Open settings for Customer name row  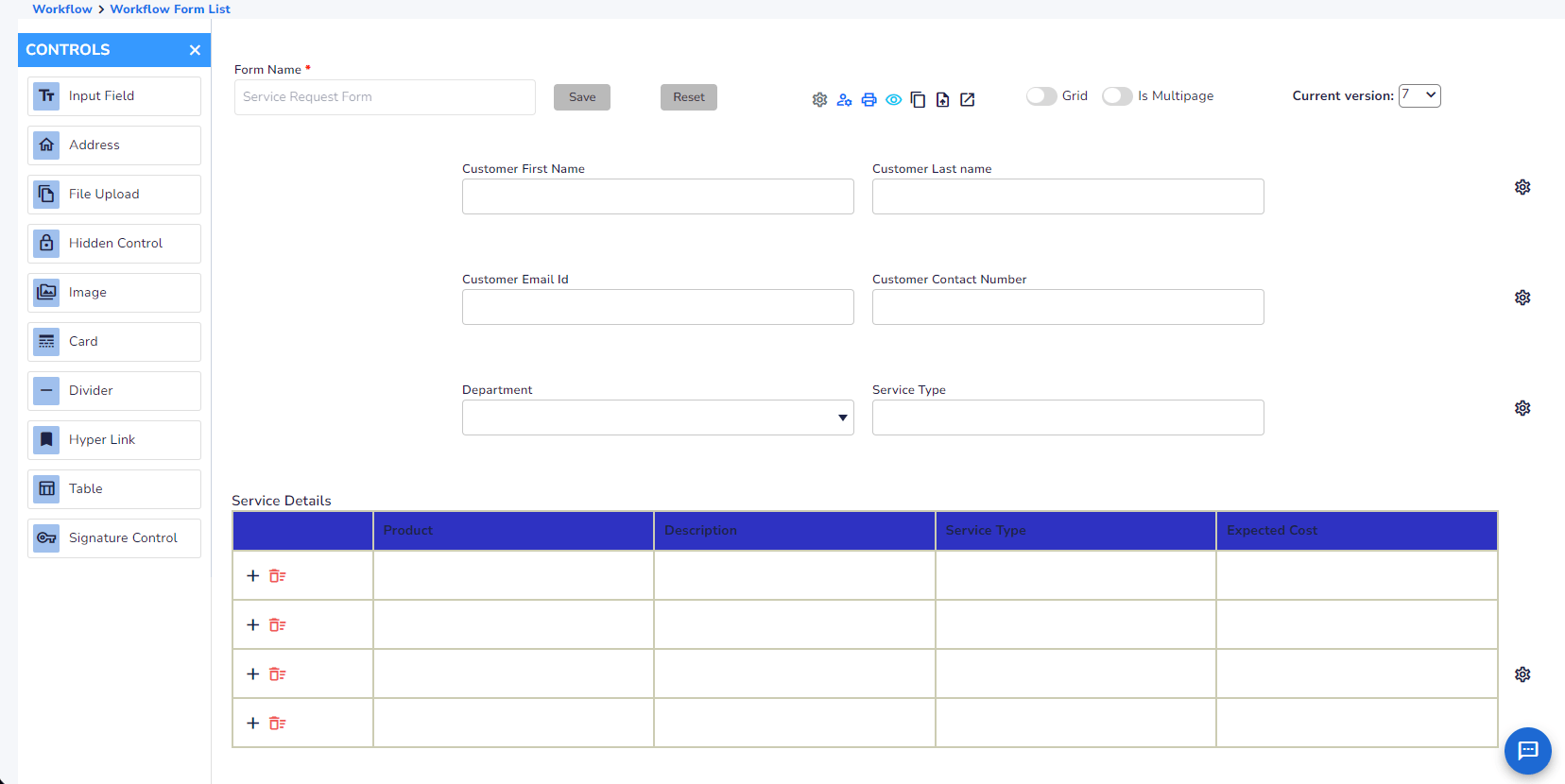[x=1522, y=187]
